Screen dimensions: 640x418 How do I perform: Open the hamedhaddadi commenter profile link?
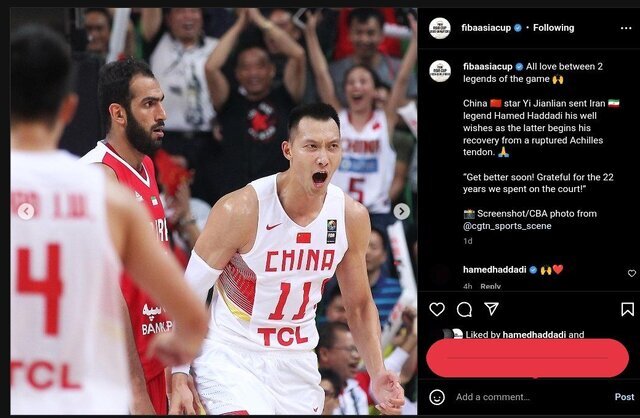(x=494, y=269)
